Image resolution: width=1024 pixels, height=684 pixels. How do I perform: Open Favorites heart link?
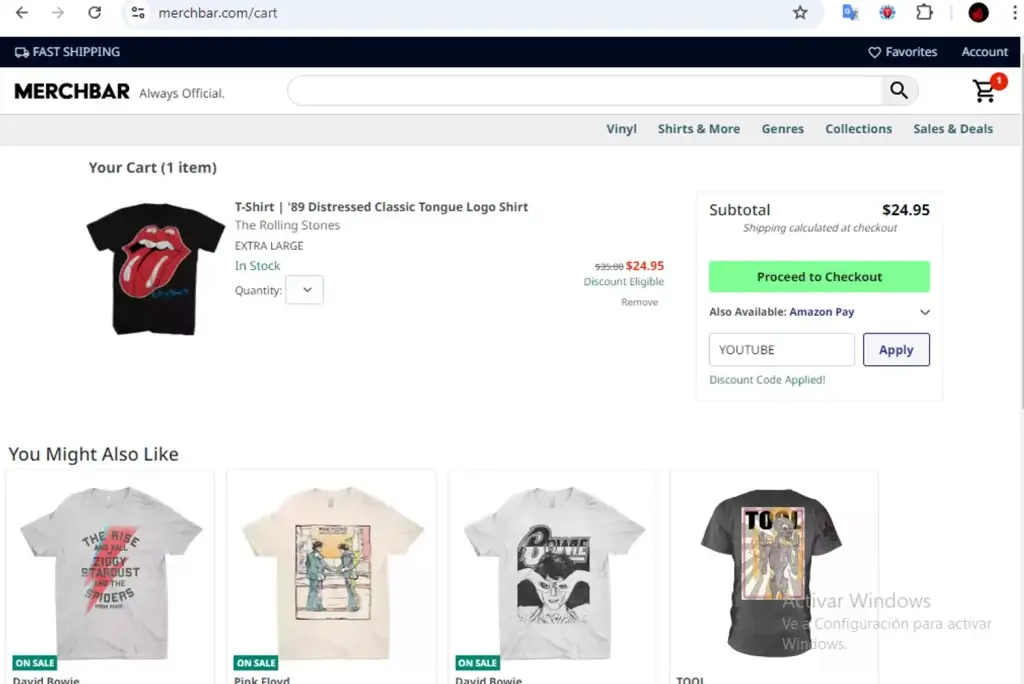click(x=903, y=52)
